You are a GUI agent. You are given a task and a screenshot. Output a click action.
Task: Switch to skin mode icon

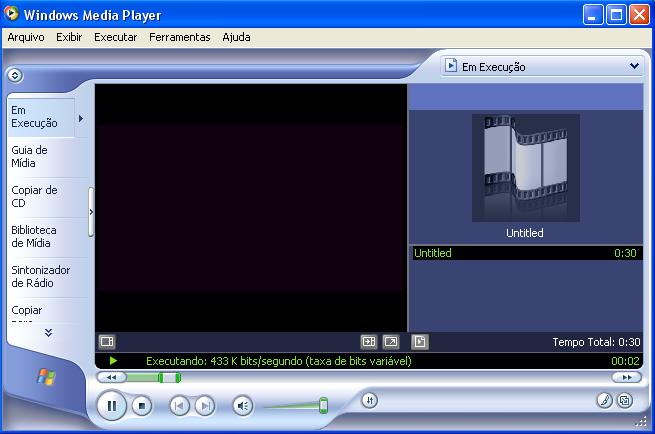(625, 401)
